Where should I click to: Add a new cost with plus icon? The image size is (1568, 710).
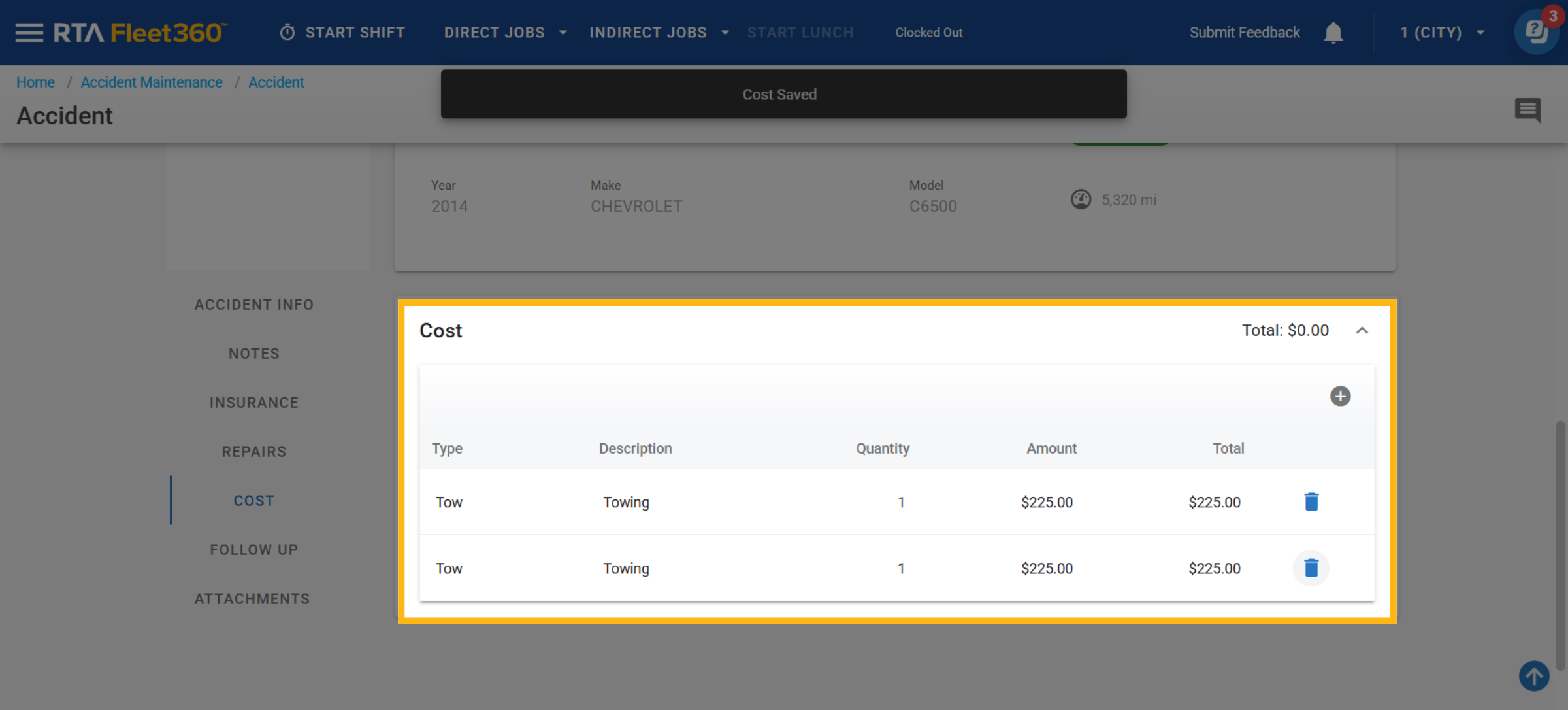tap(1340, 396)
